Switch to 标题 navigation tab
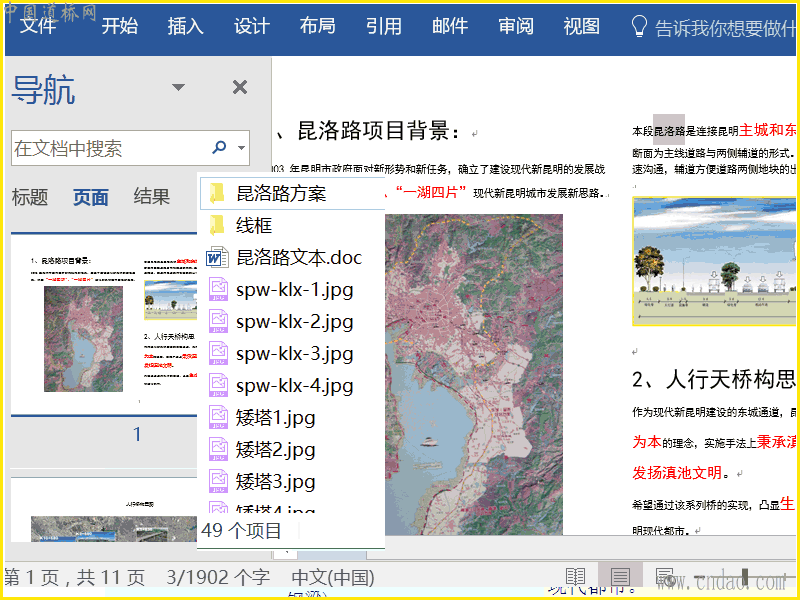 [x=30, y=197]
